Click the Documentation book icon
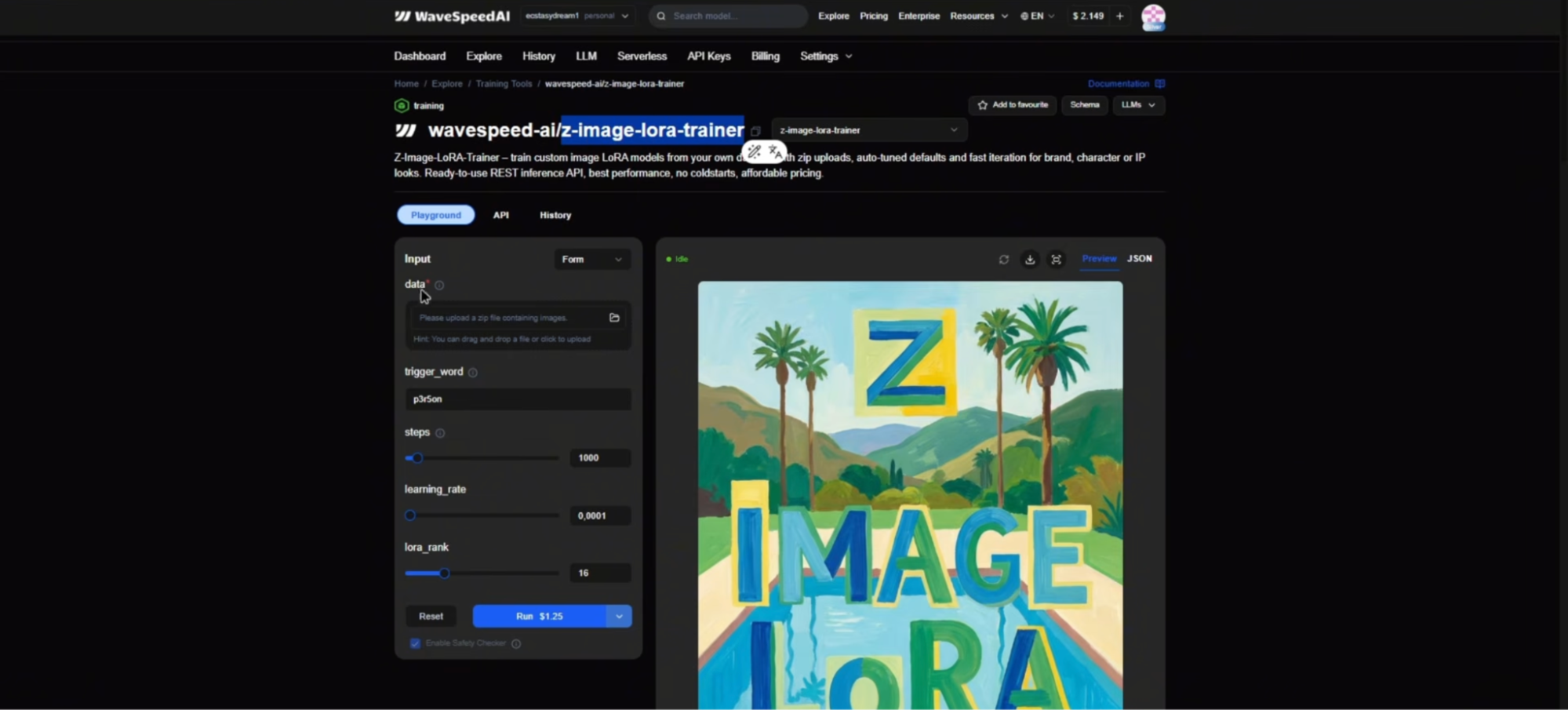1568x710 pixels. 1160,83
